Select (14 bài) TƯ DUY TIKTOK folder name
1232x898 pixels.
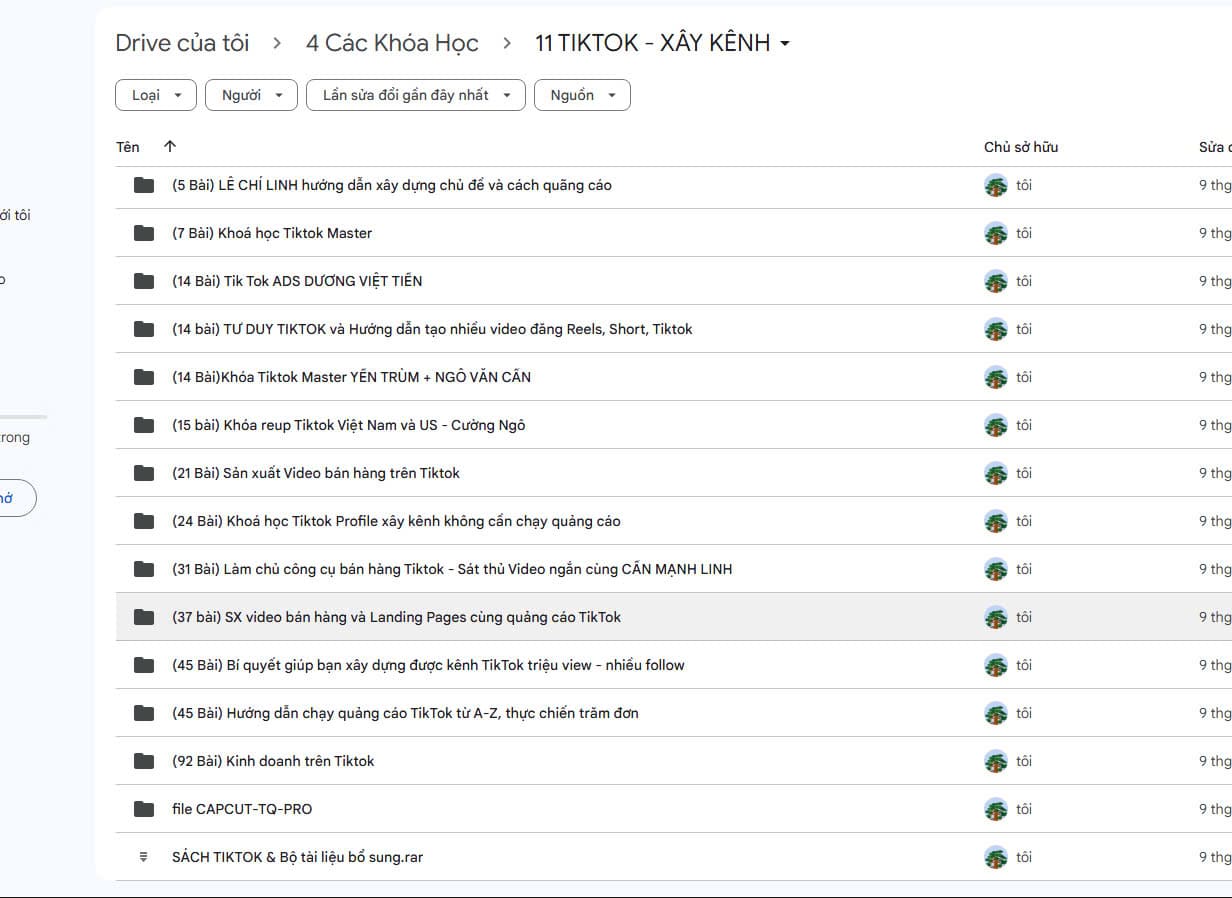[x=432, y=329]
